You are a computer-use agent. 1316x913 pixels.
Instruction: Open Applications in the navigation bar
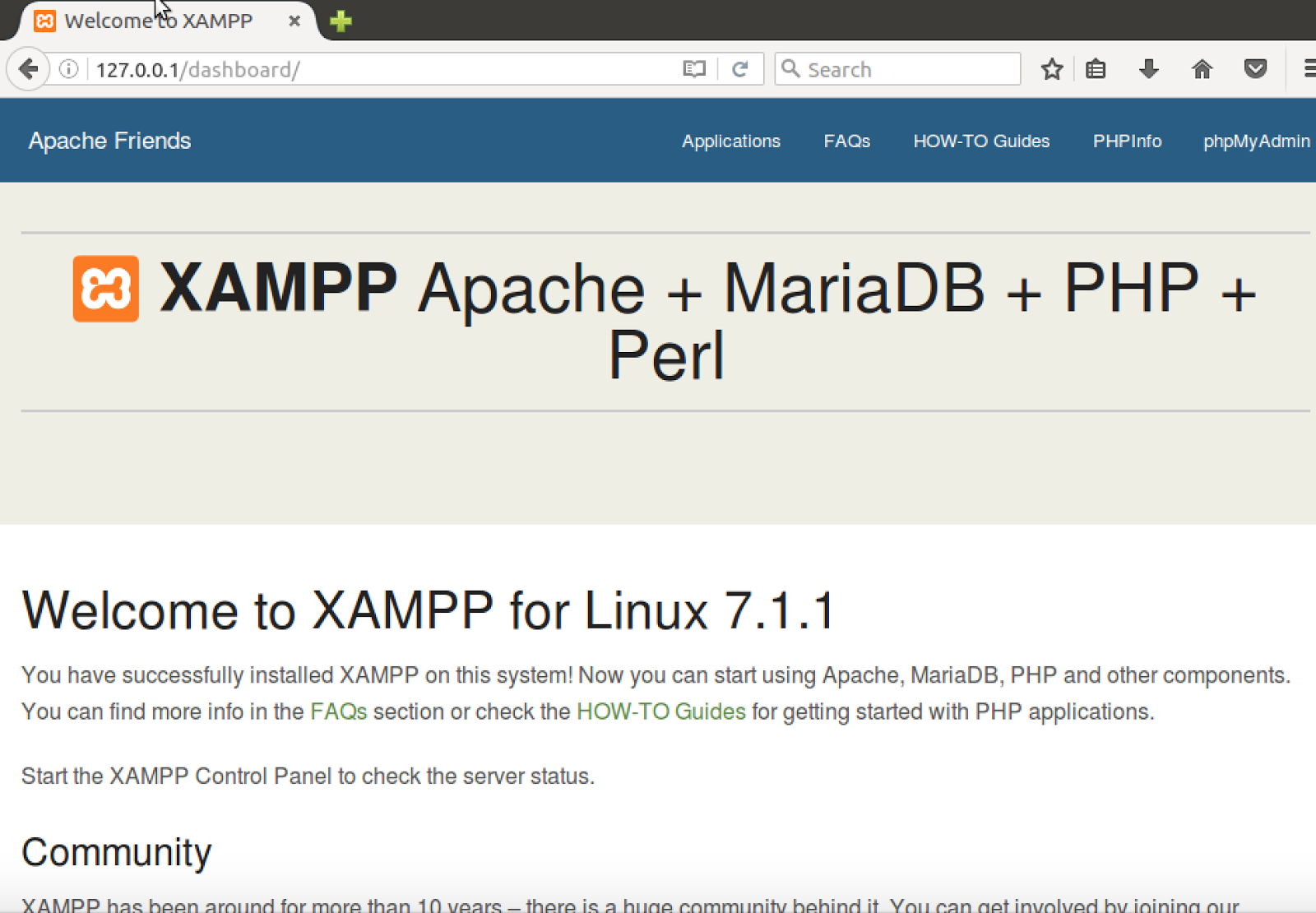(x=730, y=141)
